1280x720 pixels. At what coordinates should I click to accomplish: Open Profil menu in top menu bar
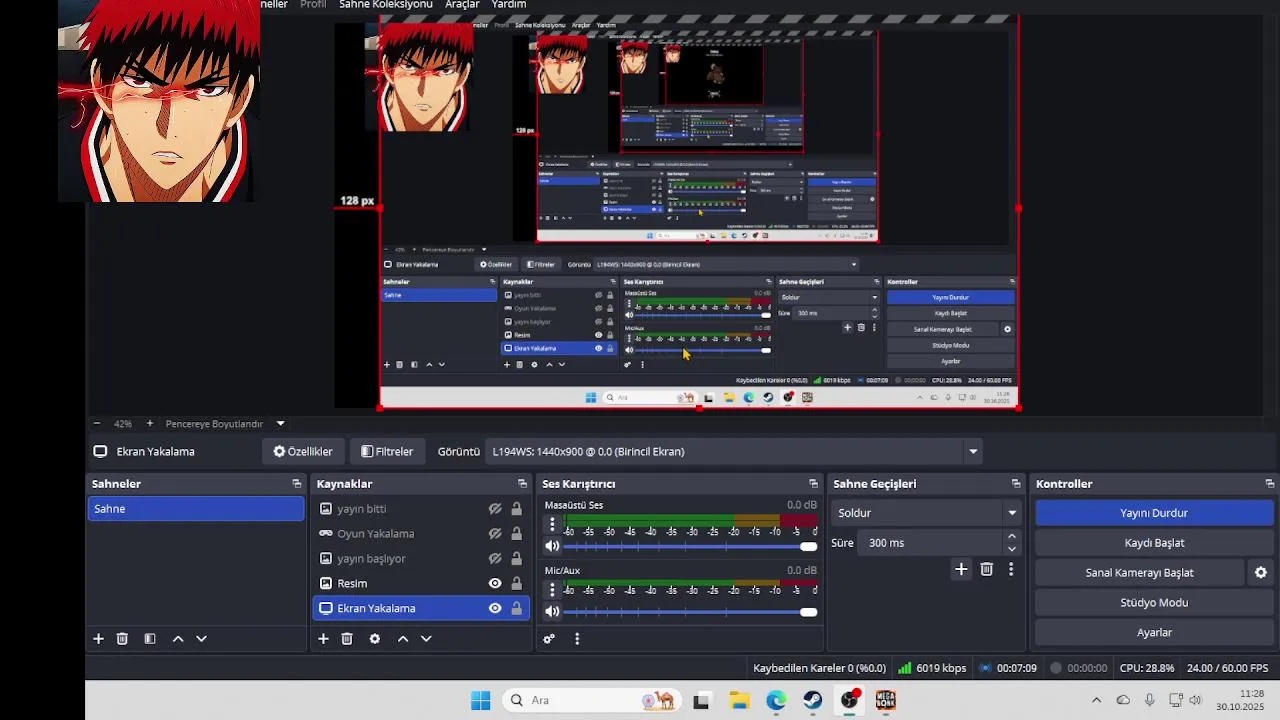click(x=313, y=5)
